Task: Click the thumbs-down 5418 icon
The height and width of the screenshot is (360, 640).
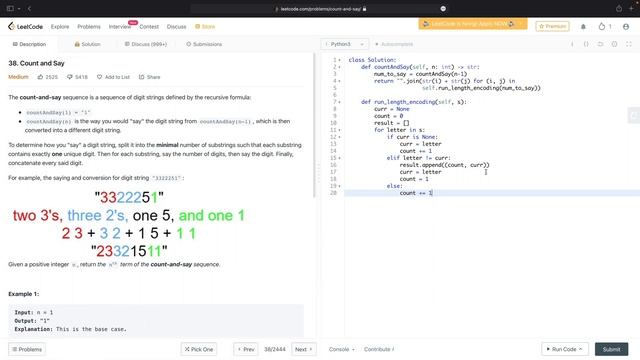Action: tap(70, 77)
